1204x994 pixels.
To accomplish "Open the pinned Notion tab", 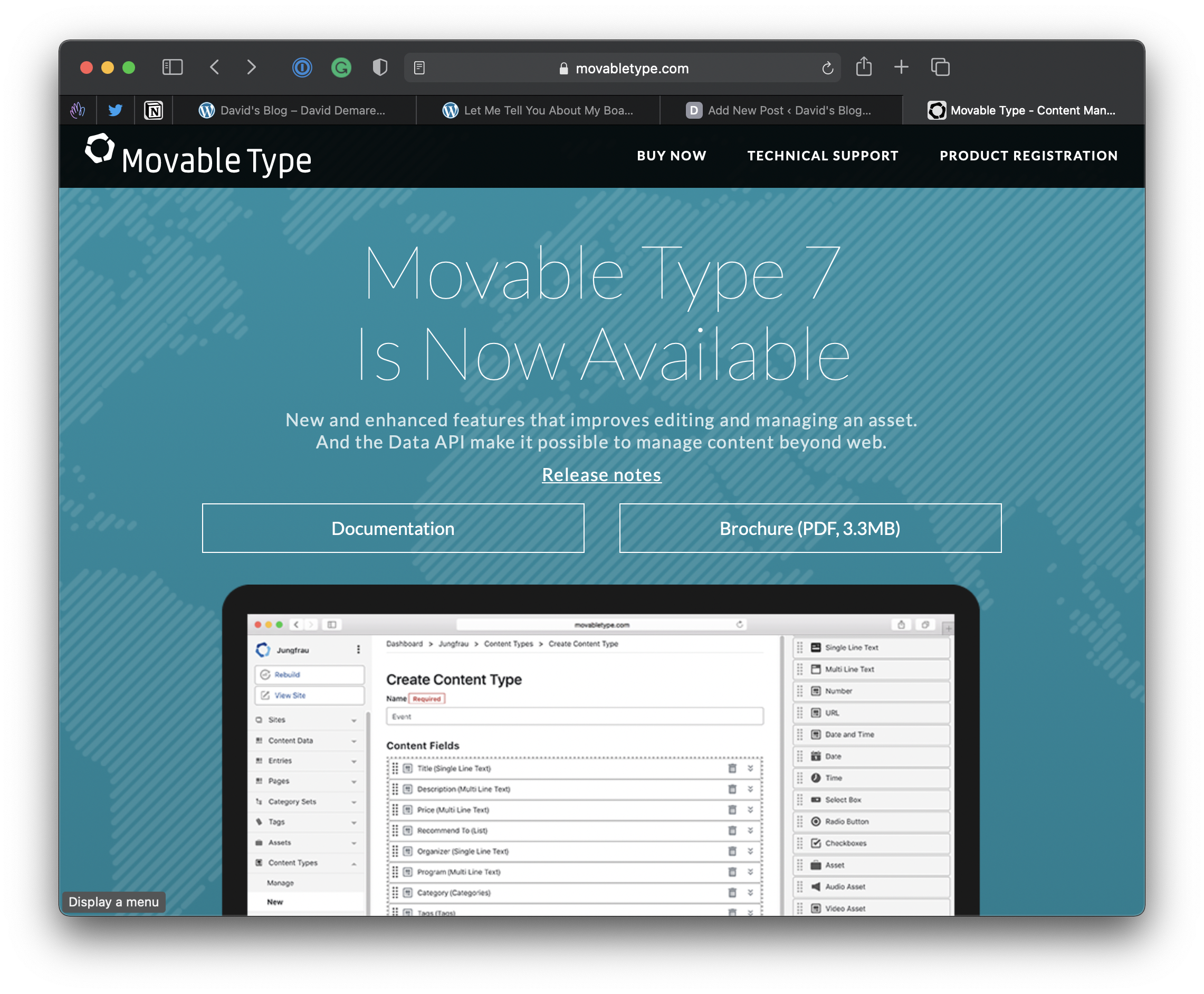I will 154,110.
